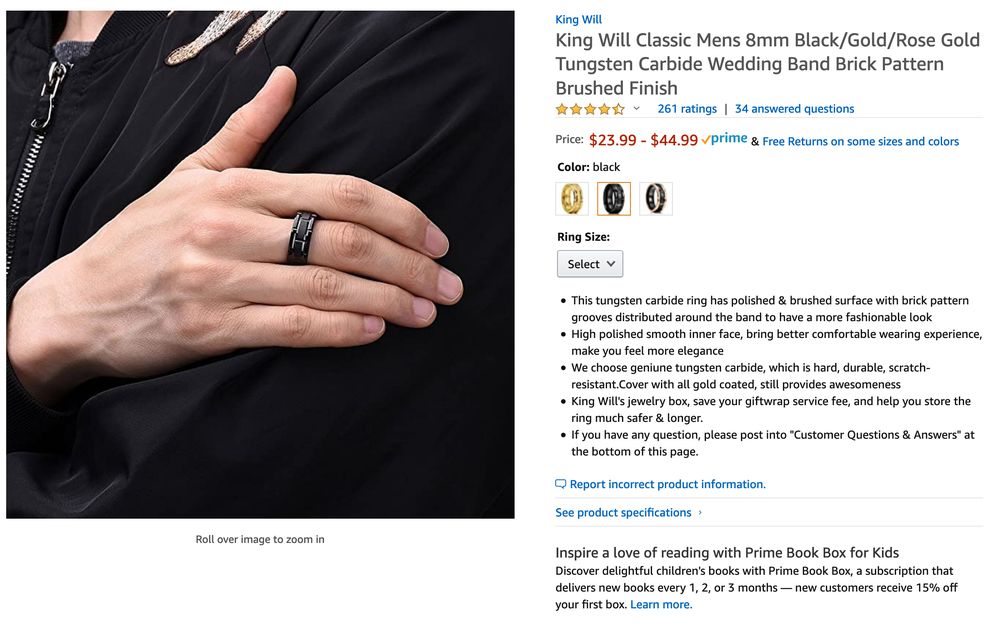The image size is (1000, 630).
Task: Open the 261 ratings link
Action: [x=687, y=109]
